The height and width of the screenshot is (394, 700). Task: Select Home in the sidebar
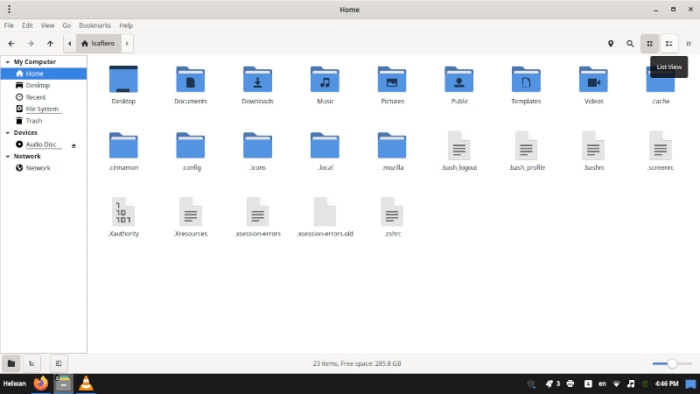pos(44,74)
